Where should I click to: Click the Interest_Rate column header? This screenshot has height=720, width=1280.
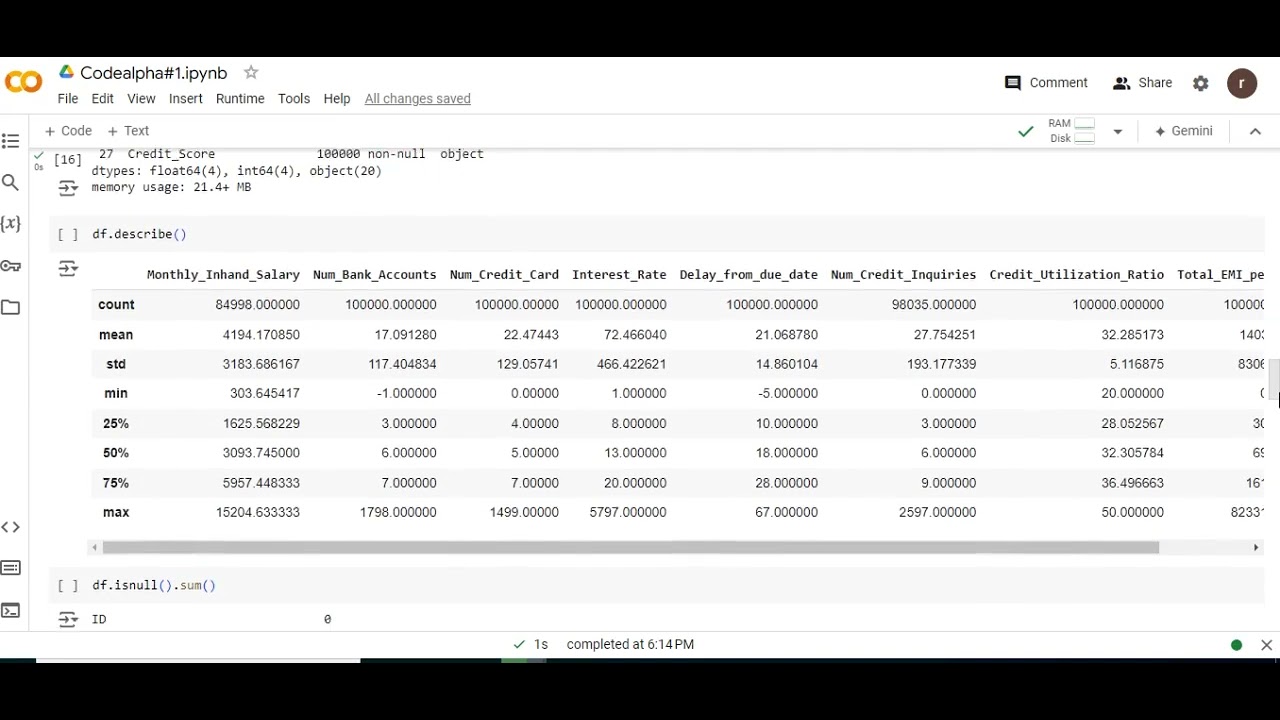click(619, 275)
